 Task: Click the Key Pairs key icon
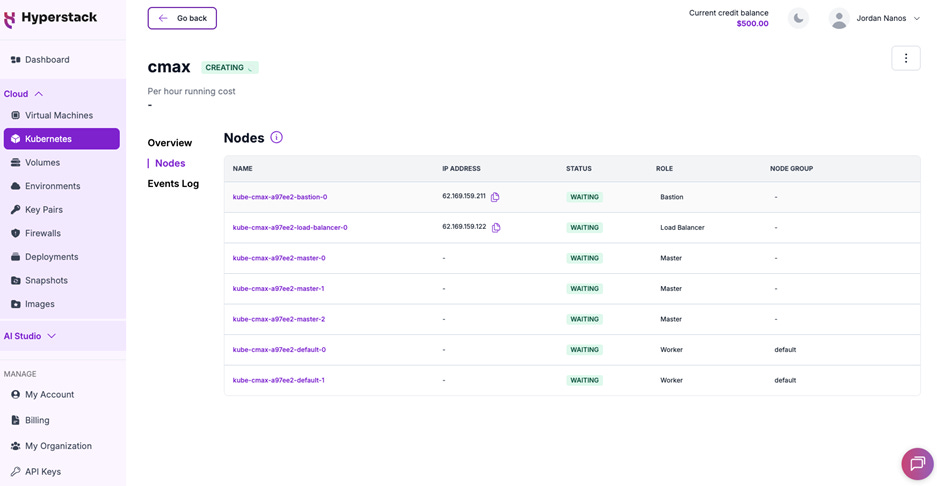point(16,210)
